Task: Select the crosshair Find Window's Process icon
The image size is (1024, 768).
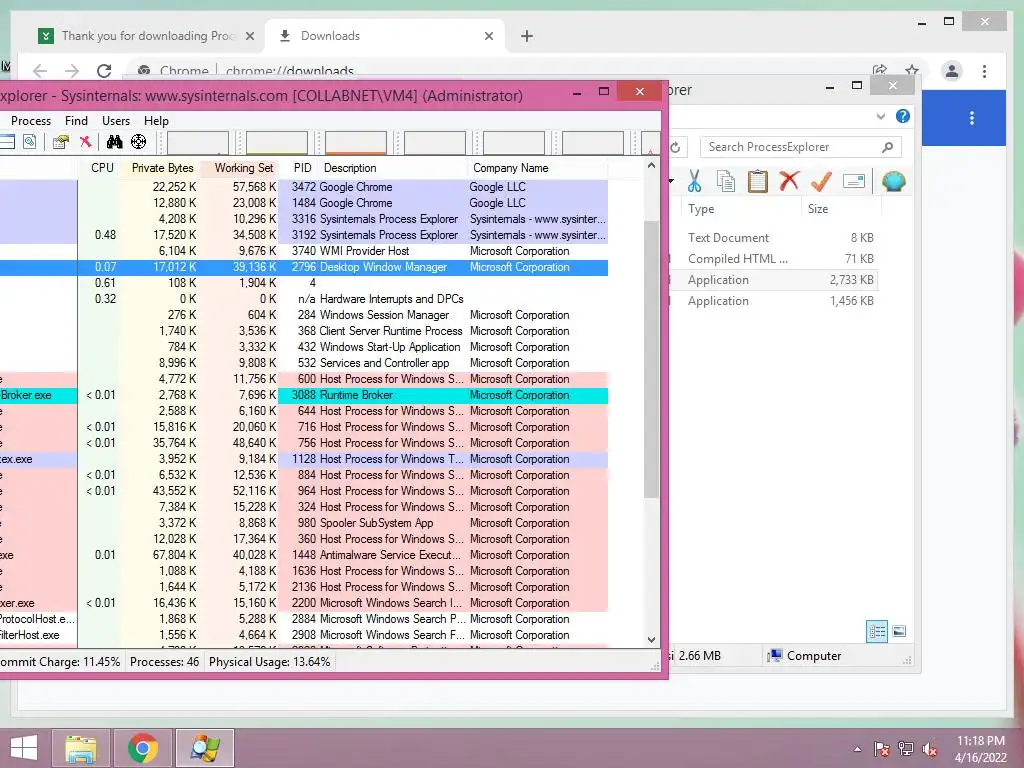Action: click(138, 142)
